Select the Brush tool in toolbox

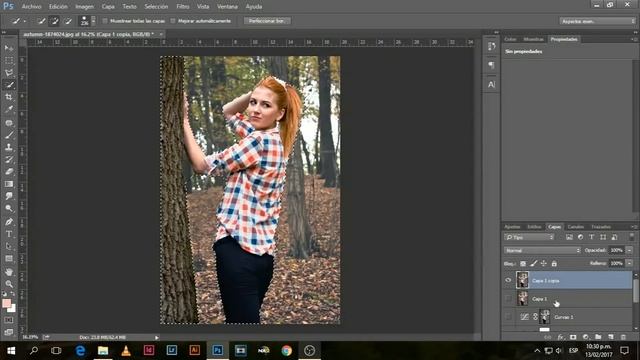(9, 135)
